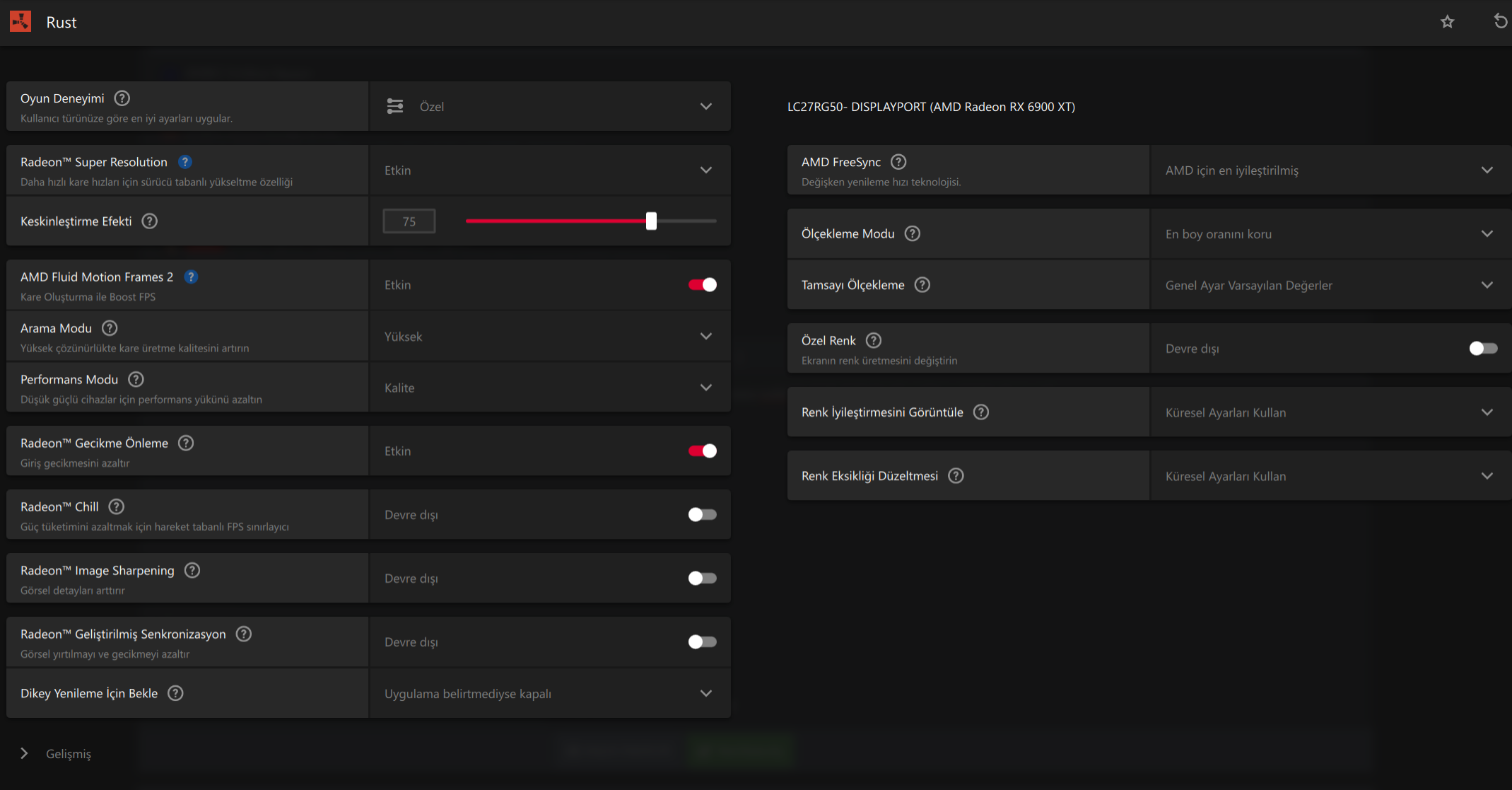1512x790 pixels.
Task: Open Radeon Super Resolution info icon
Action: tap(184, 162)
